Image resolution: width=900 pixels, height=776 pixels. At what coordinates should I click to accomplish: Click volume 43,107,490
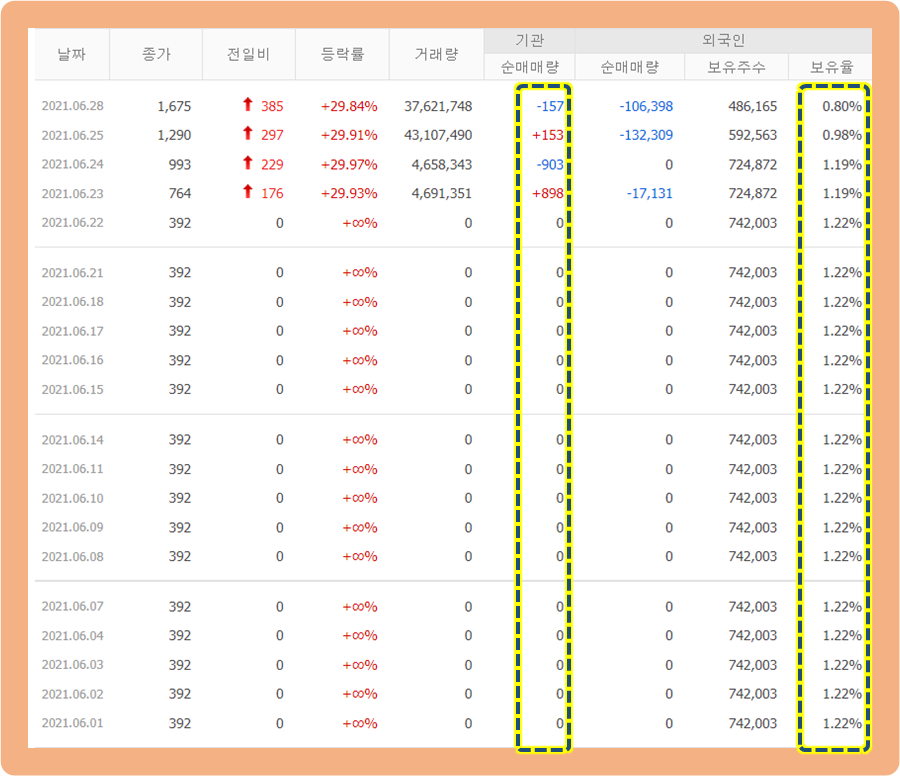[x=438, y=135]
